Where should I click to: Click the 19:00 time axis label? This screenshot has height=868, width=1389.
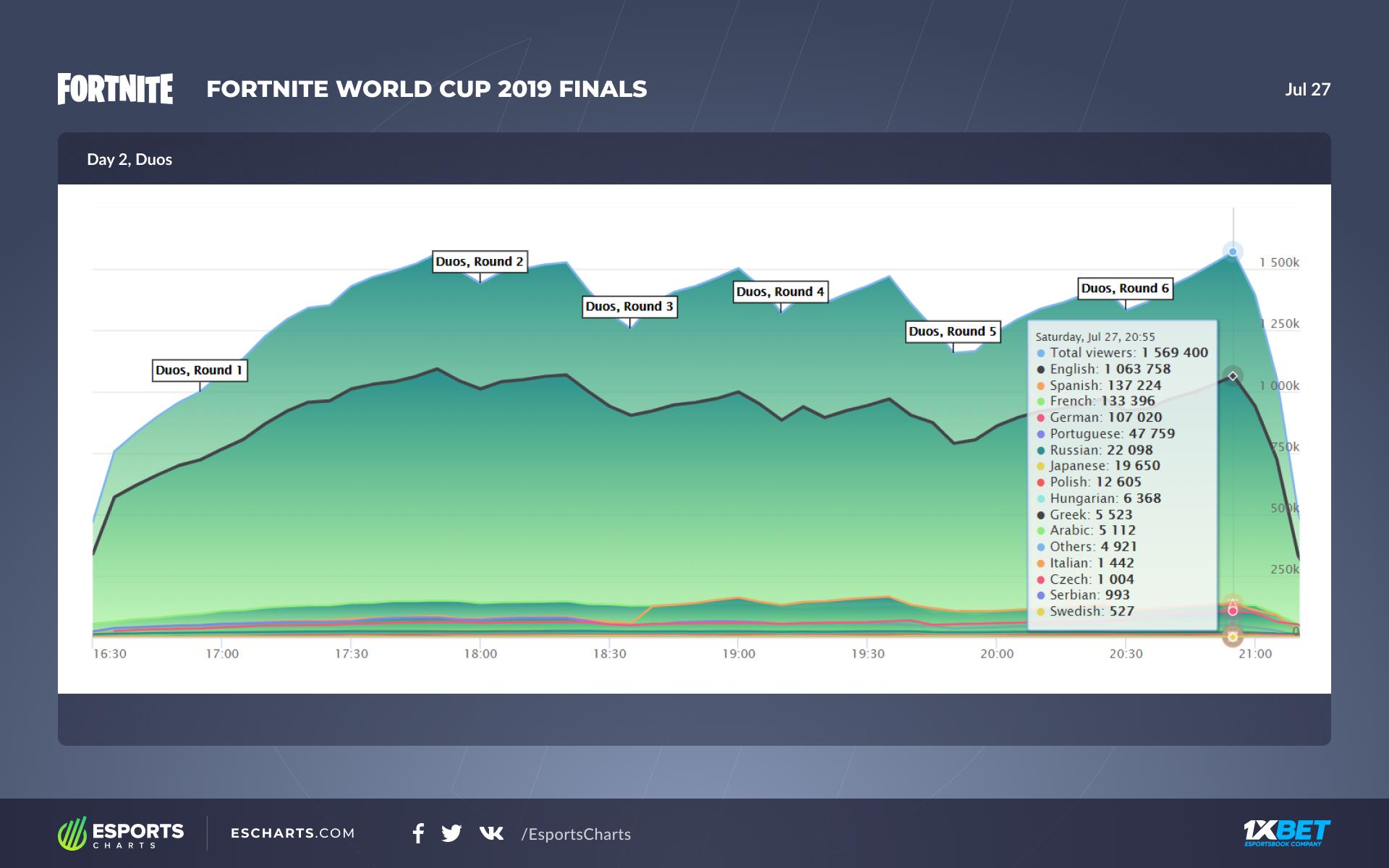pyautogui.click(x=738, y=654)
